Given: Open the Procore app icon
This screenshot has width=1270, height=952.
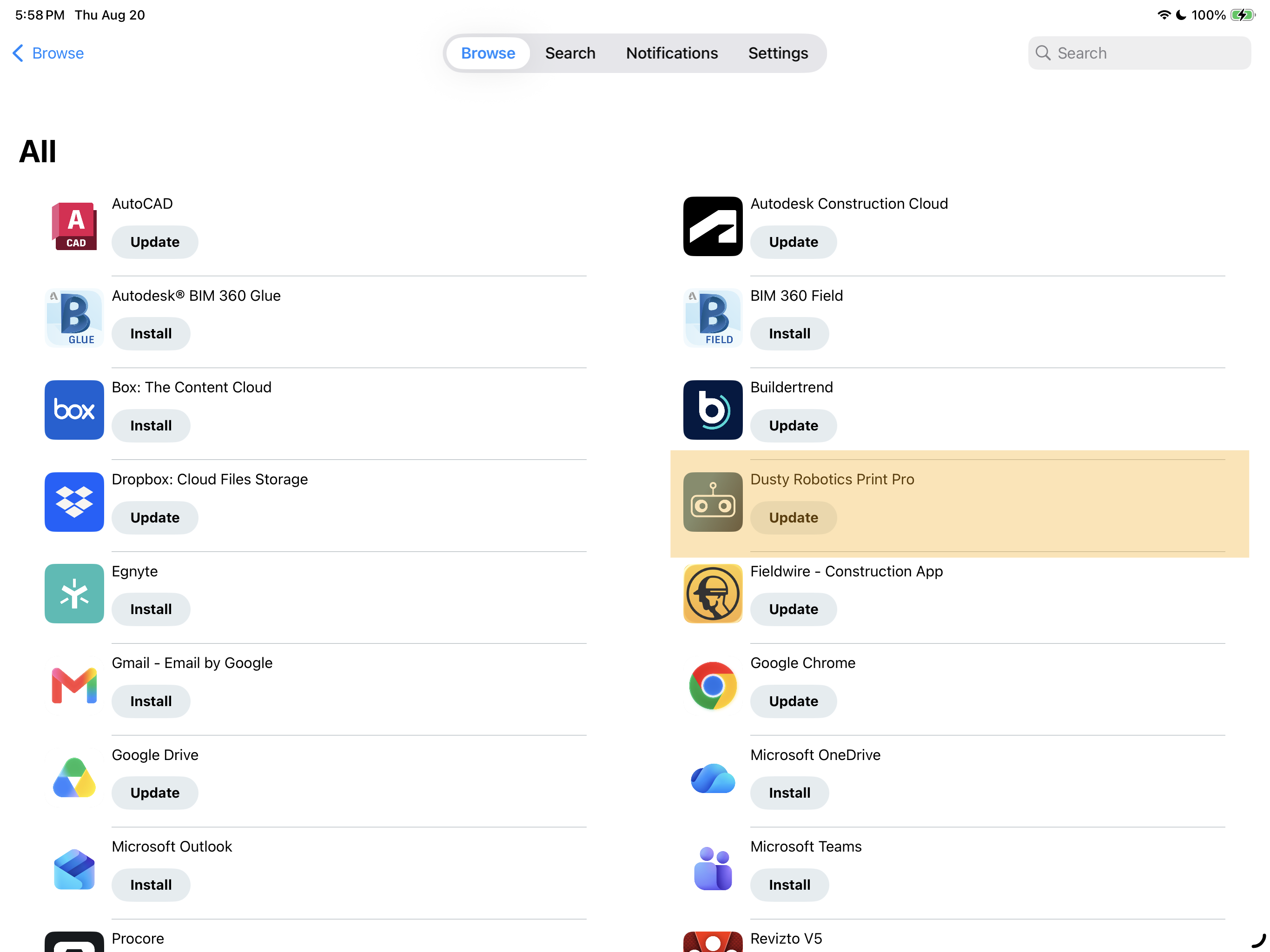Looking at the screenshot, I should tap(74, 942).
